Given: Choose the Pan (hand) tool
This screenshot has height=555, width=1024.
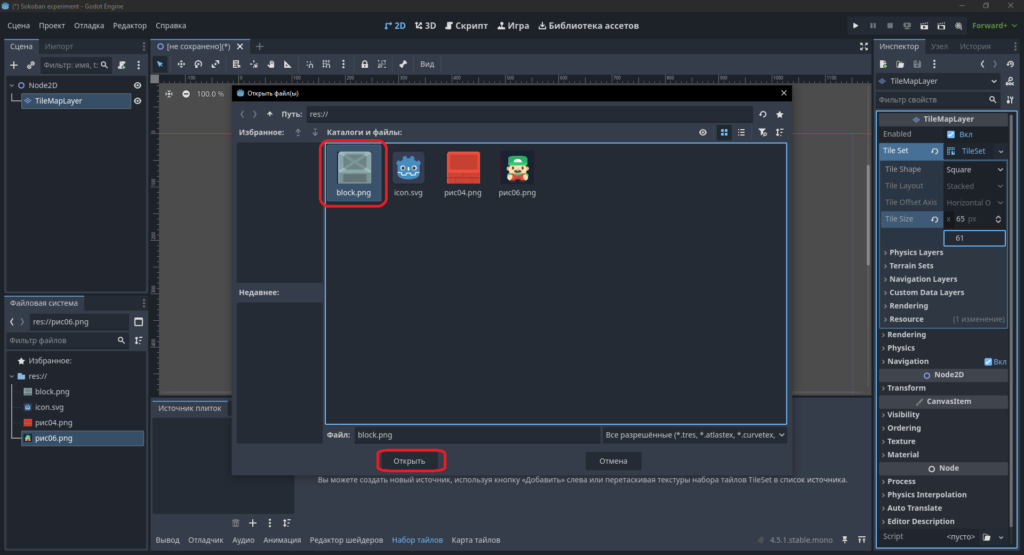Looking at the screenshot, I should click(270, 64).
